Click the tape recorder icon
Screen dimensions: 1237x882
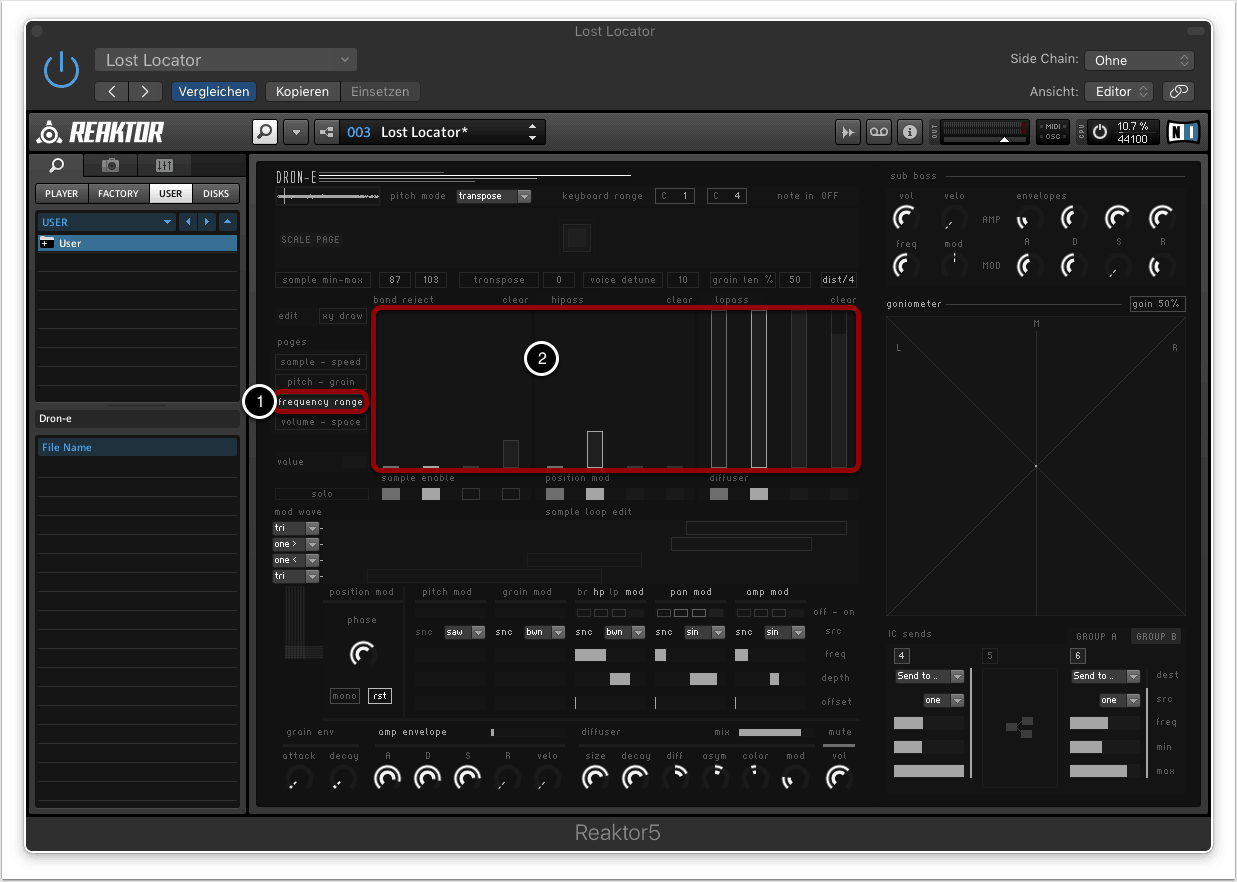click(x=878, y=132)
